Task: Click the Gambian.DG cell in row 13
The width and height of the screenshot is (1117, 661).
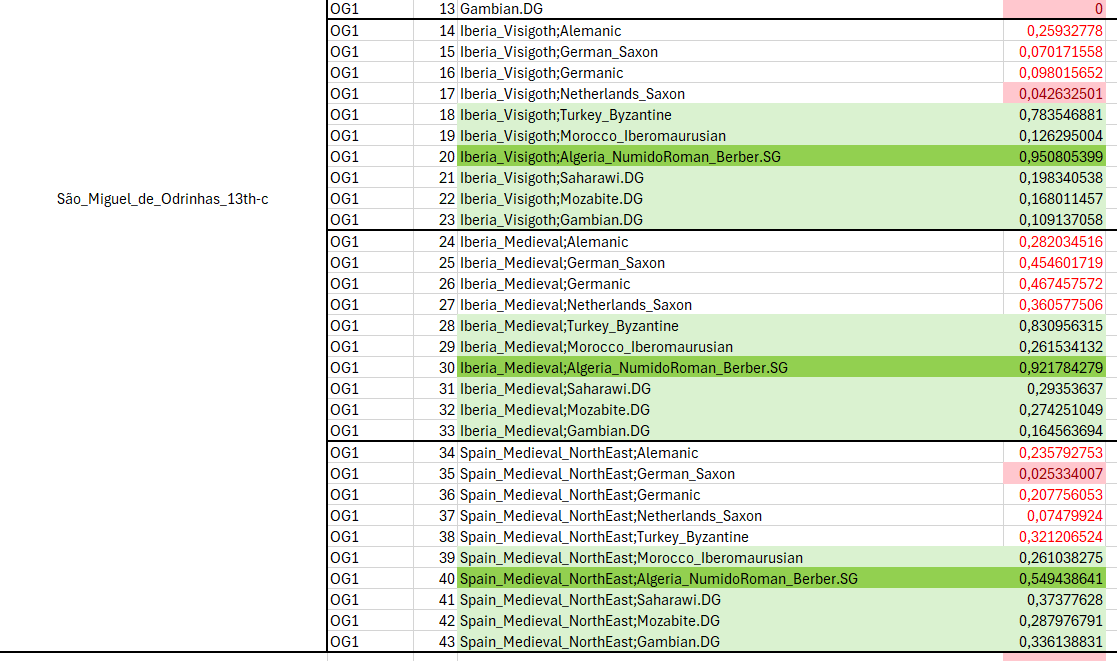Action: pos(730,9)
